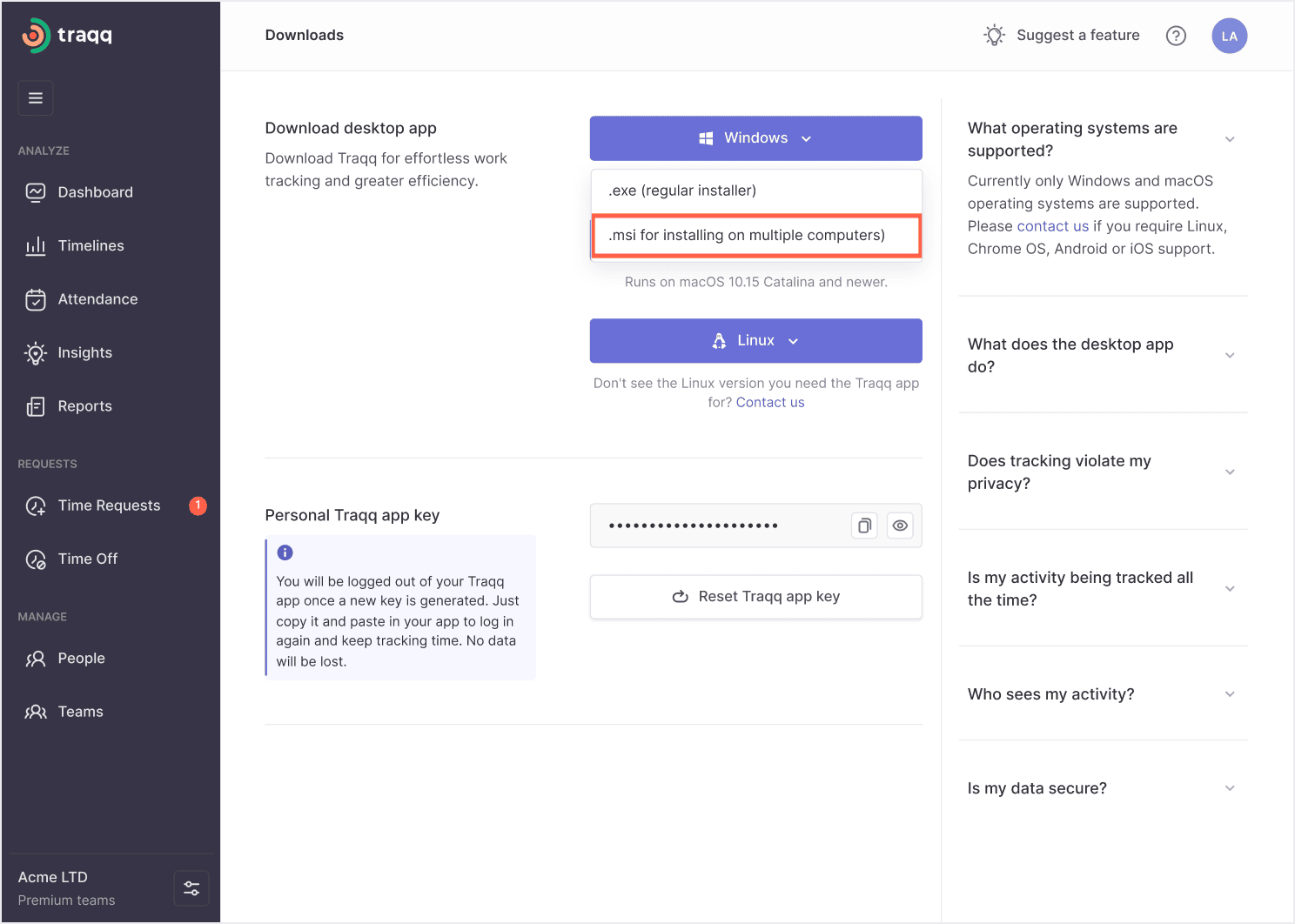Reveal app key with eye icon
The image size is (1295, 924).
(x=900, y=526)
